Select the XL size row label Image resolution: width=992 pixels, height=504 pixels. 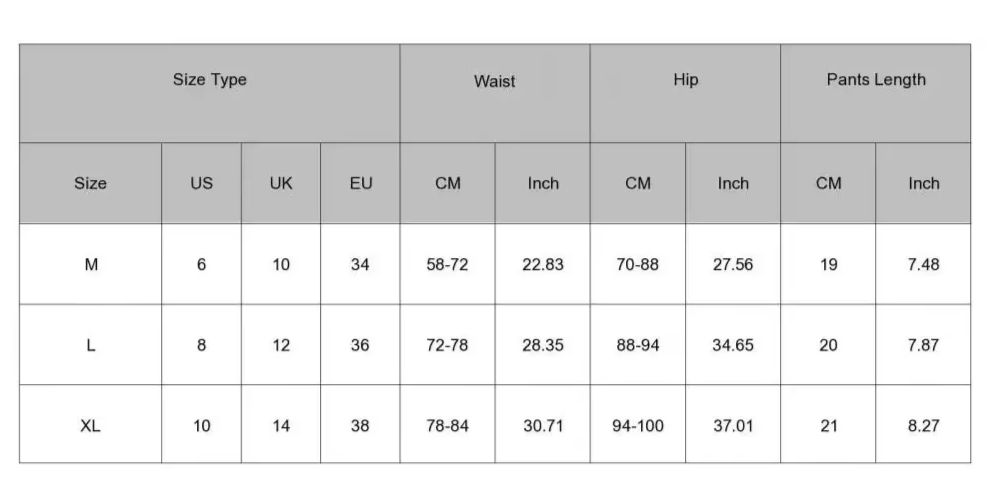point(90,424)
